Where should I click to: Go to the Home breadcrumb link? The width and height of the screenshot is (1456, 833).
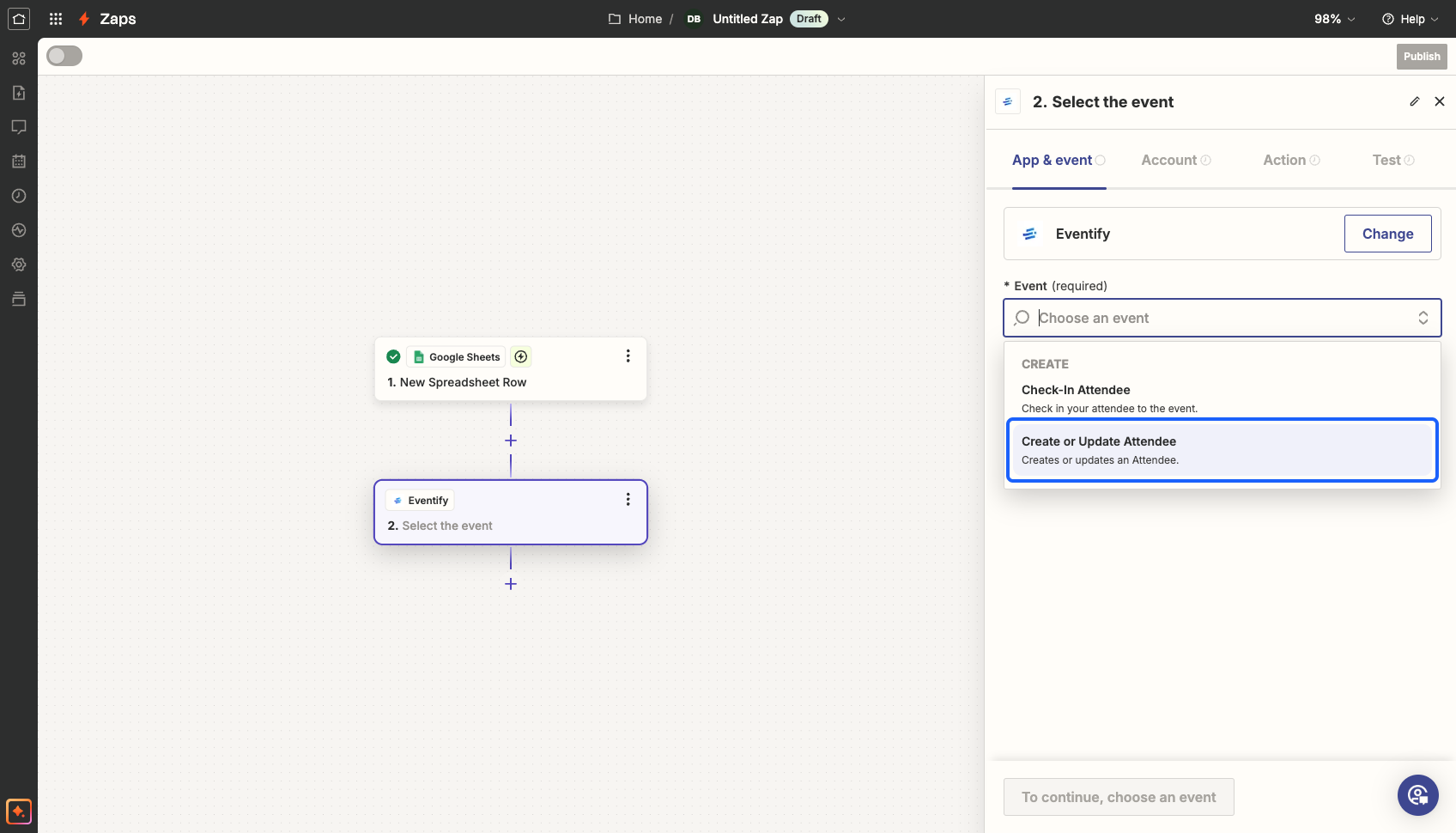click(x=645, y=19)
